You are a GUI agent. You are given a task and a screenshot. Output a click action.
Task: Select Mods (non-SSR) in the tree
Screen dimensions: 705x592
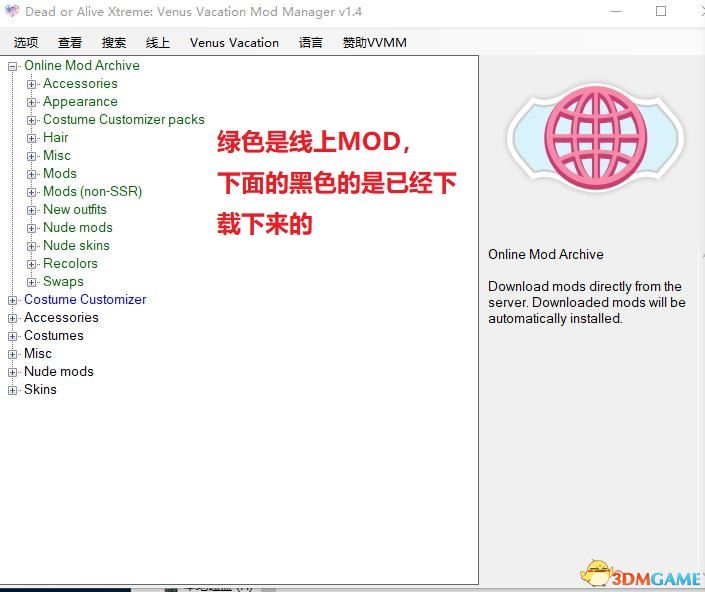coord(92,192)
